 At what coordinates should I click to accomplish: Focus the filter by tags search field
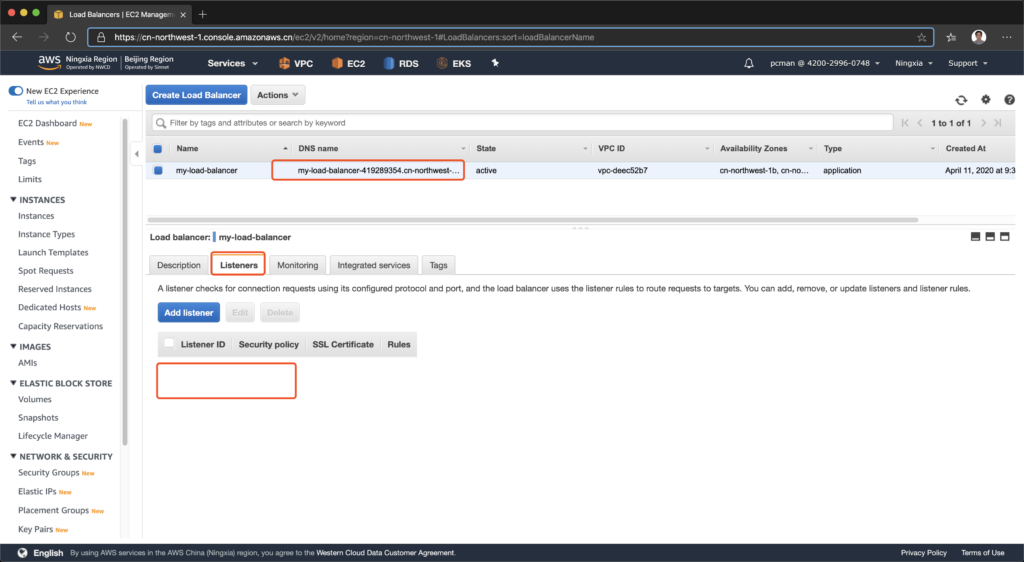click(520, 123)
